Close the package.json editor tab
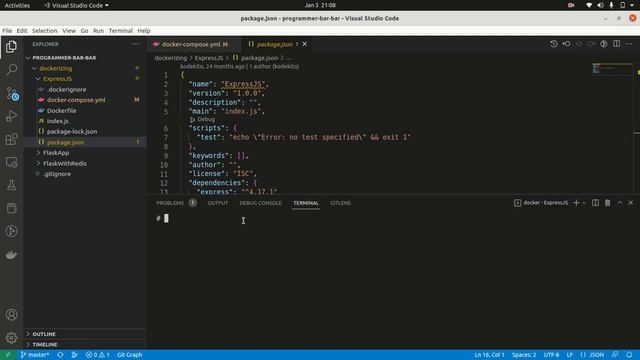This screenshot has width=640, height=360. tap(305, 44)
